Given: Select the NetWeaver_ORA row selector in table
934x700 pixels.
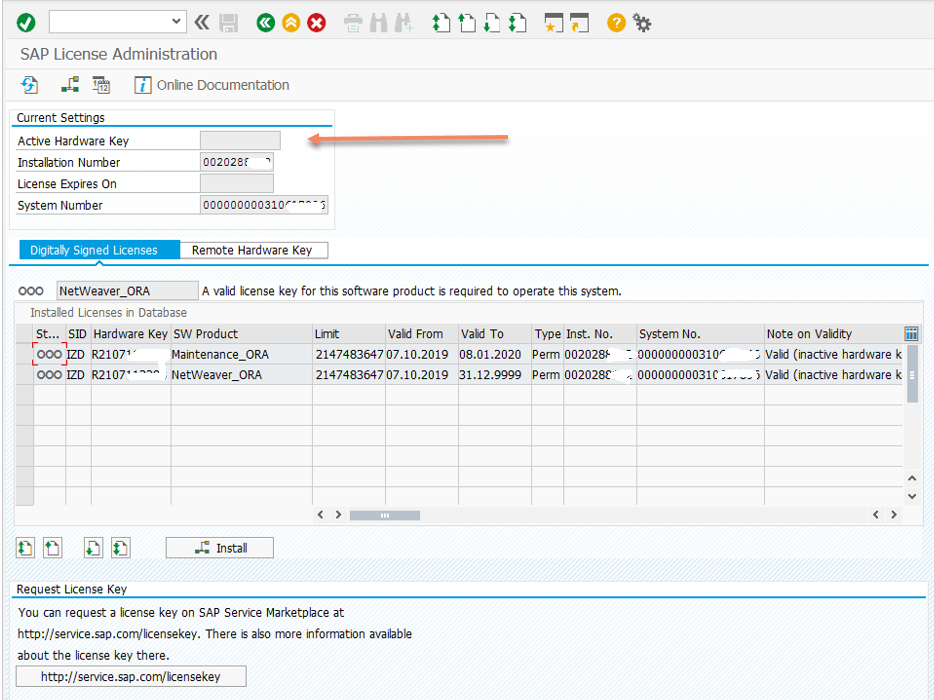Looking at the screenshot, I should coord(24,375).
